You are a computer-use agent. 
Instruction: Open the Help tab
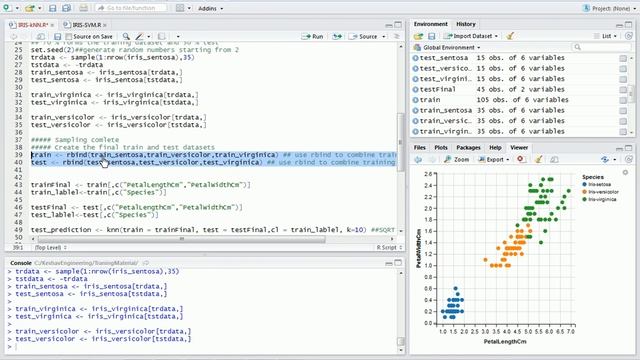[495, 147]
